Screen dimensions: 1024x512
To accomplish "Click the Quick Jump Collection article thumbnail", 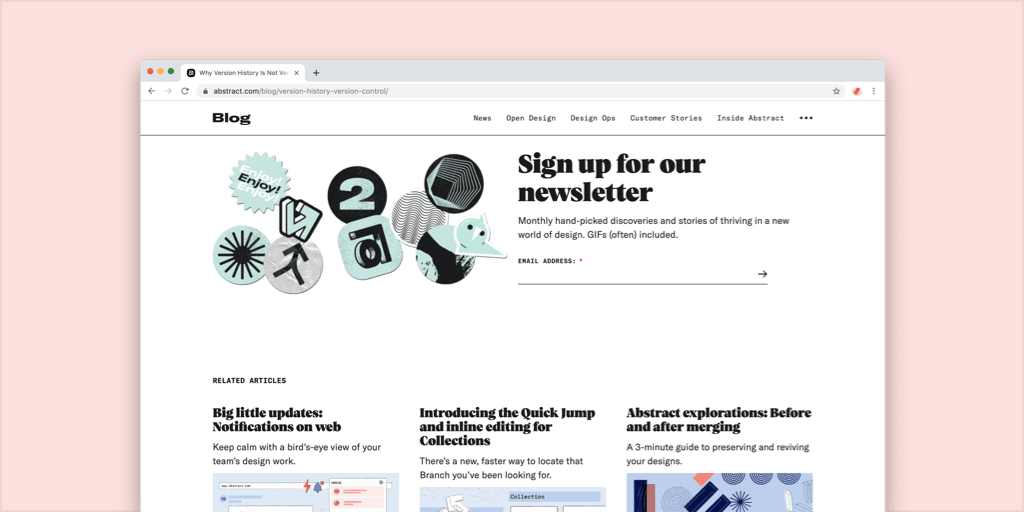I will 513,499.
